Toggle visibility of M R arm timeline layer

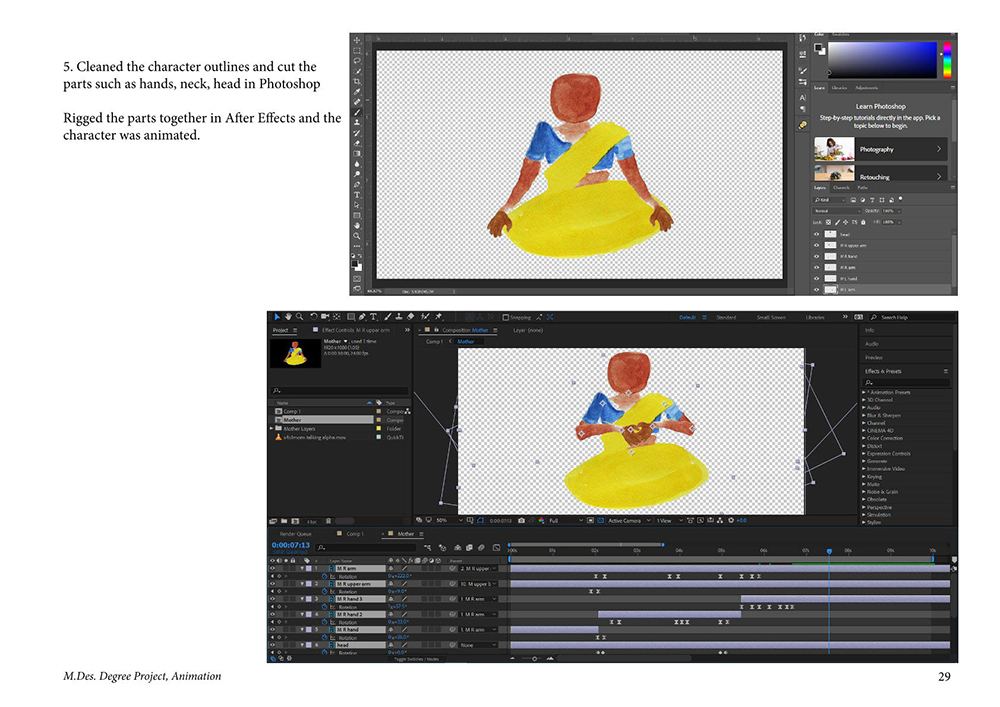(271, 568)
